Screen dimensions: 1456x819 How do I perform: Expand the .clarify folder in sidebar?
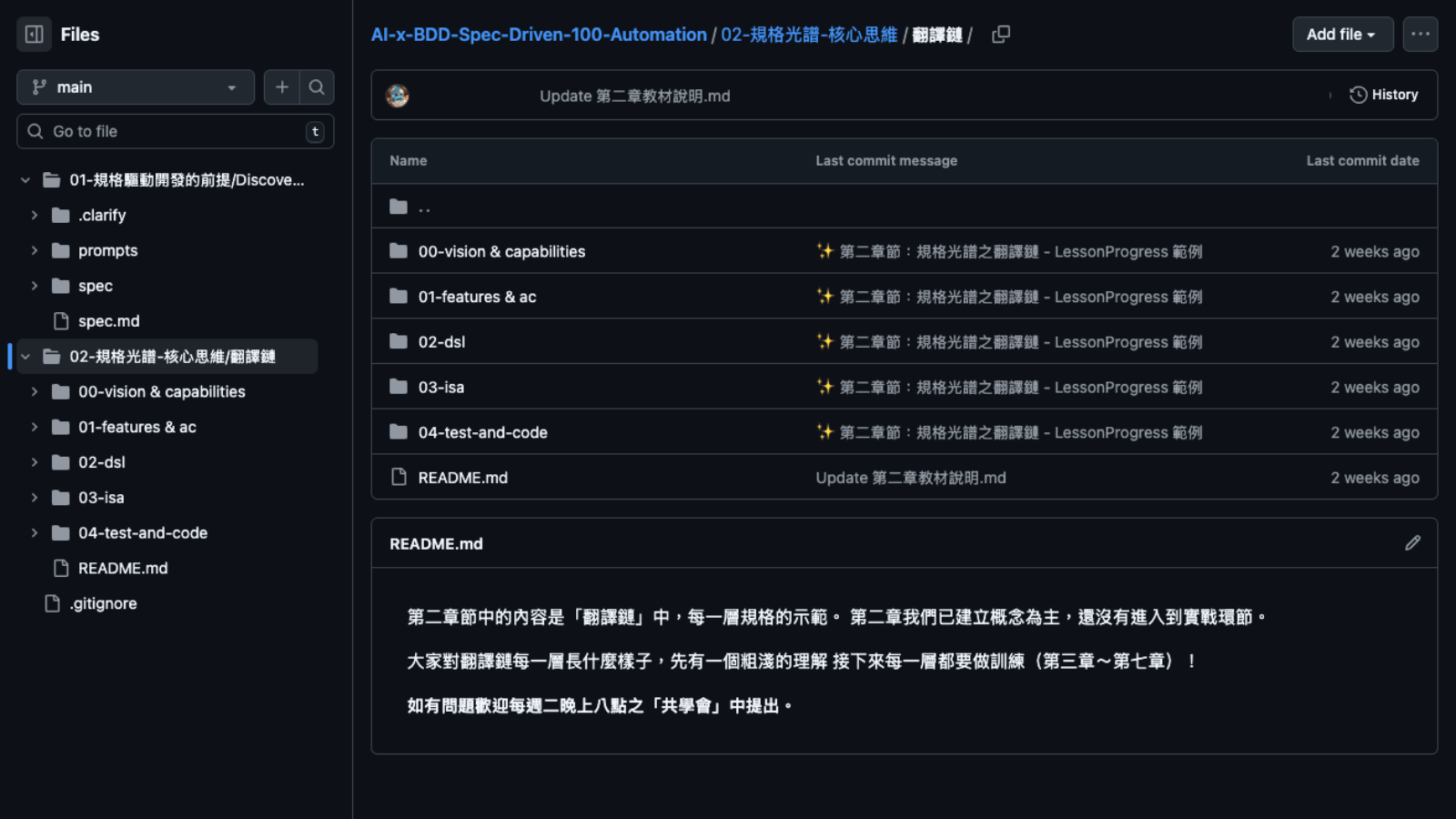tap(35, 216)
